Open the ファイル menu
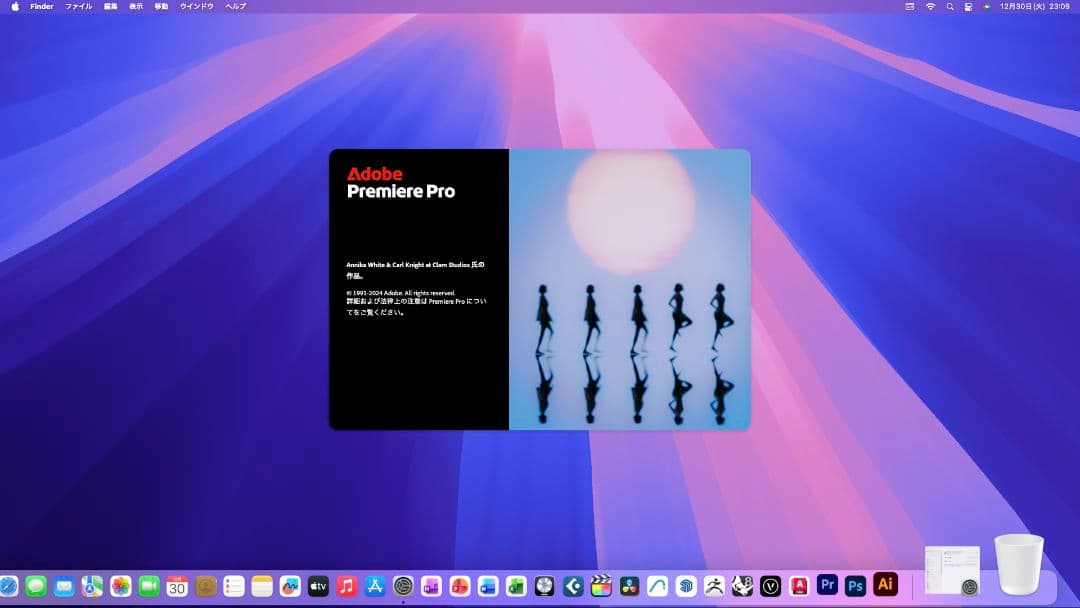1080x608 pixels. (x=78, y=6)
